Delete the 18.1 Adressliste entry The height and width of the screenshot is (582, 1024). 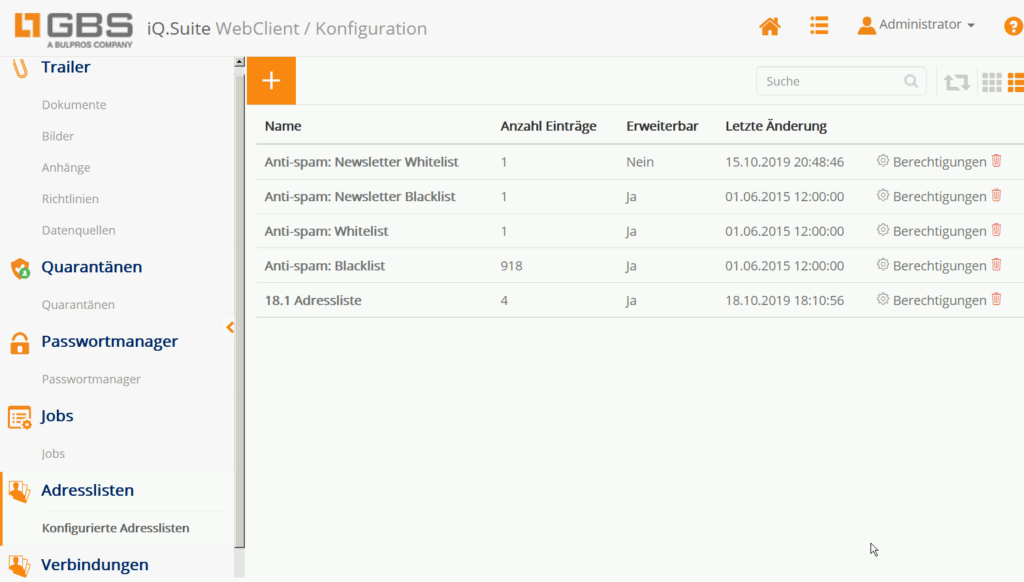[x=996, y=299]
